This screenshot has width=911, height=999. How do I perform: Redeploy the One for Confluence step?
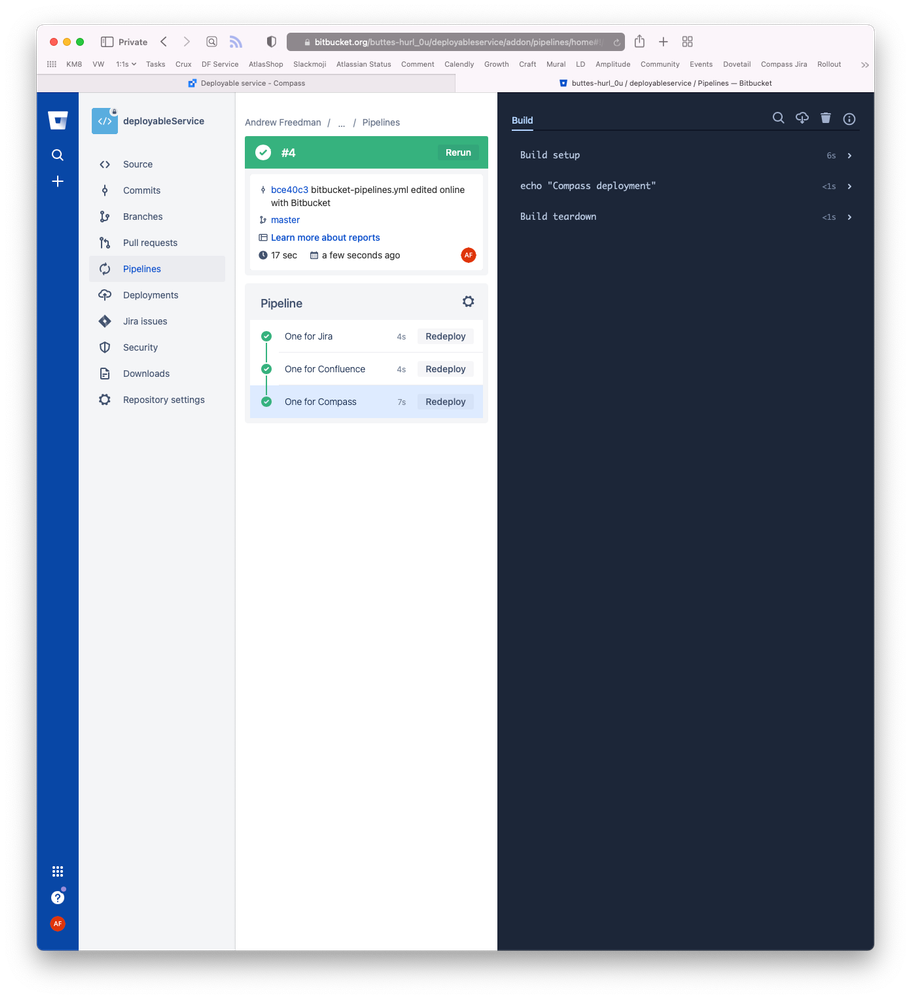[x=445, y=369]
